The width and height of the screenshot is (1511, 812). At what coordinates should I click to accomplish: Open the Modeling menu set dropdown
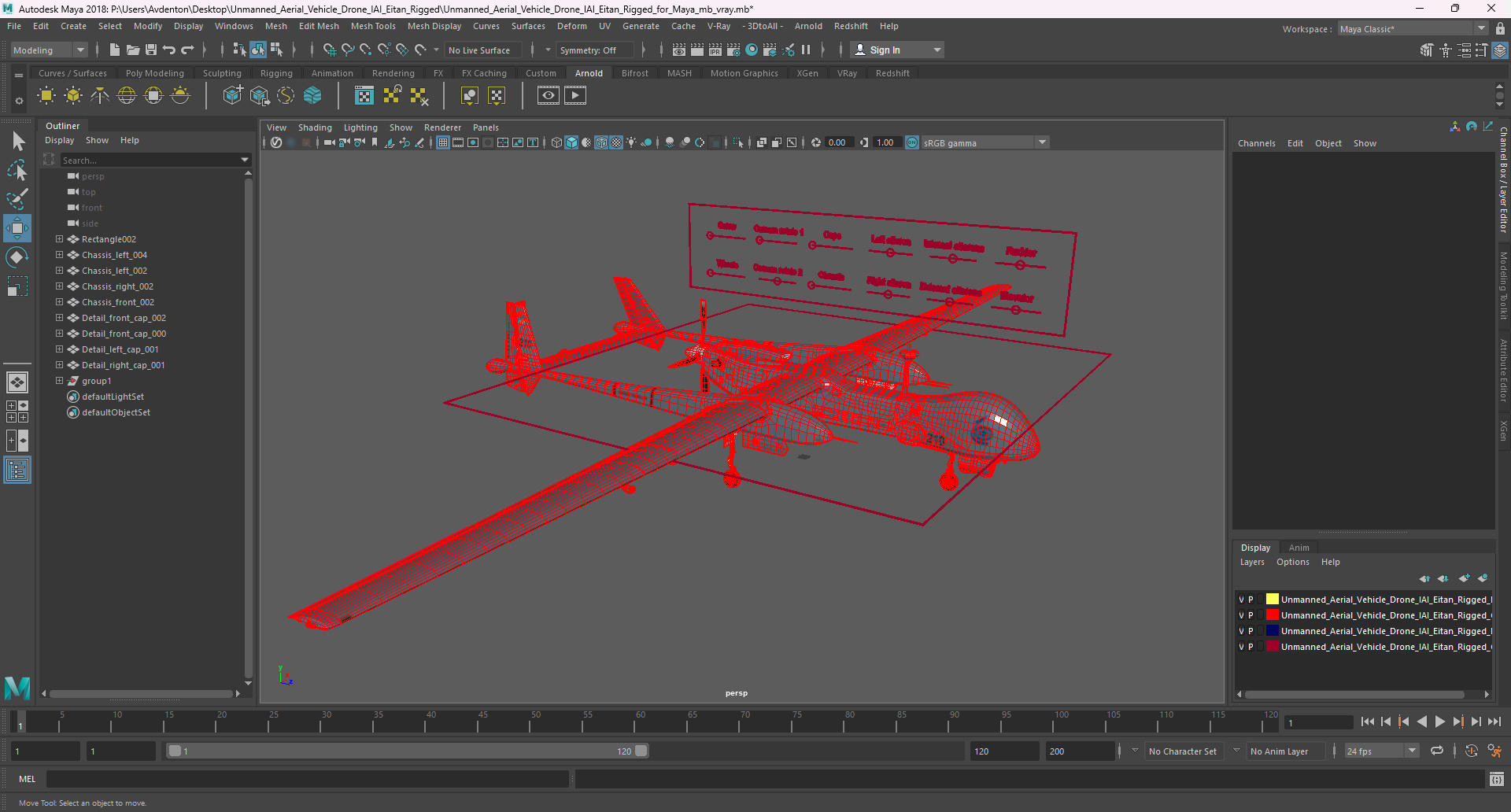tap(79, 50)
